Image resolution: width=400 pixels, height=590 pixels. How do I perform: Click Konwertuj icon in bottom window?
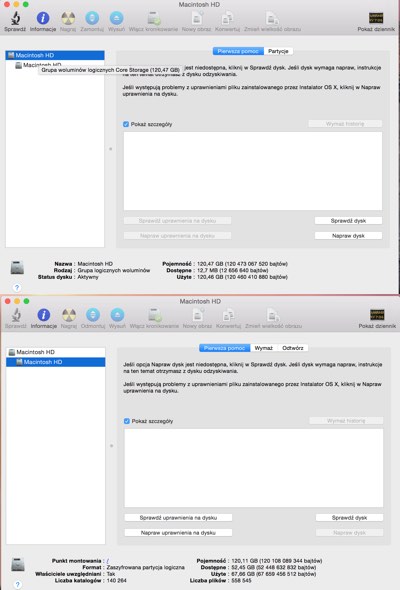(228, 315)
